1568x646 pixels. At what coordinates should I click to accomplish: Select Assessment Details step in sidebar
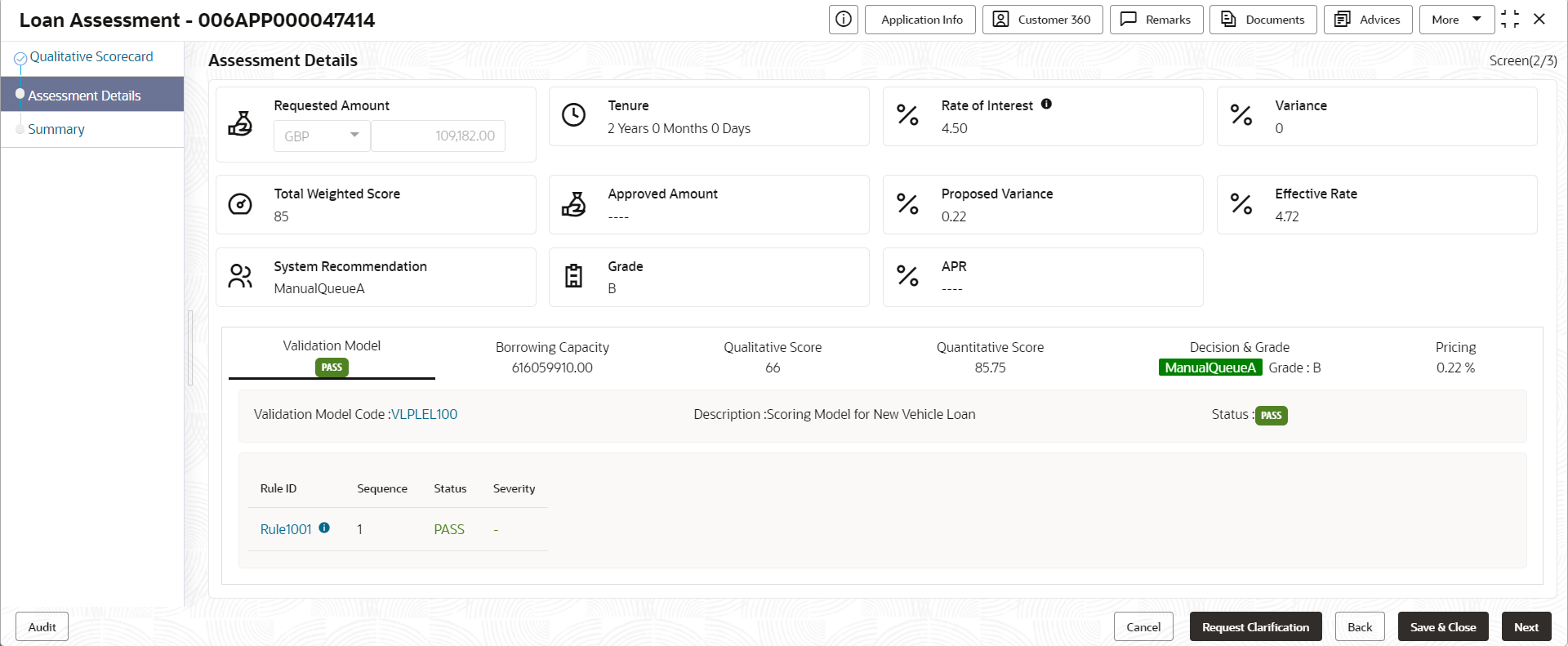click(x=92, y=95)
